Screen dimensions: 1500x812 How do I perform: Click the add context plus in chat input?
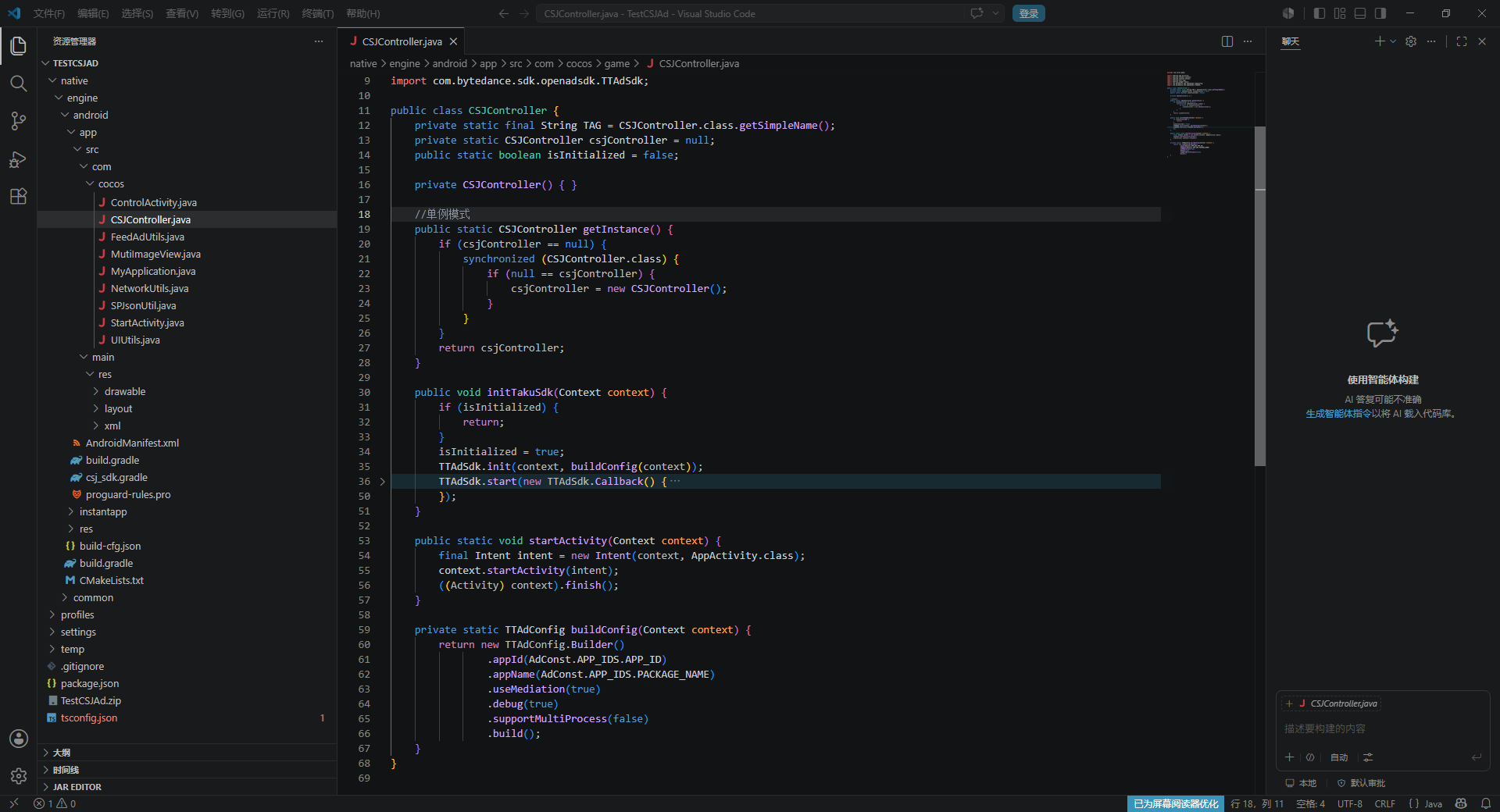pyautogui.click(x=1290, y=757)
